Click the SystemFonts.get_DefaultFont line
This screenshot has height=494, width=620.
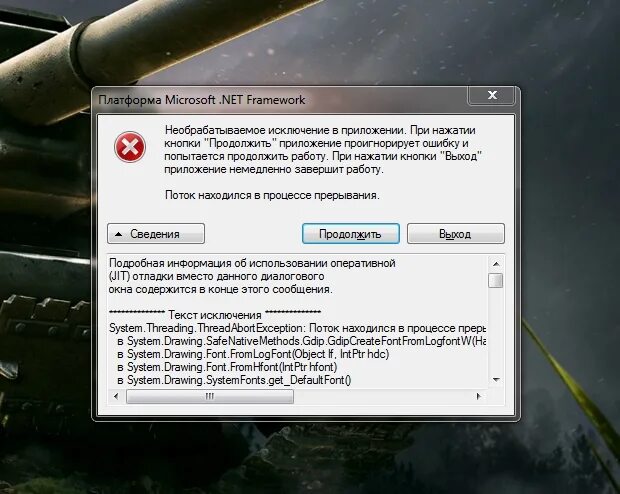click(x=234, y=380)
